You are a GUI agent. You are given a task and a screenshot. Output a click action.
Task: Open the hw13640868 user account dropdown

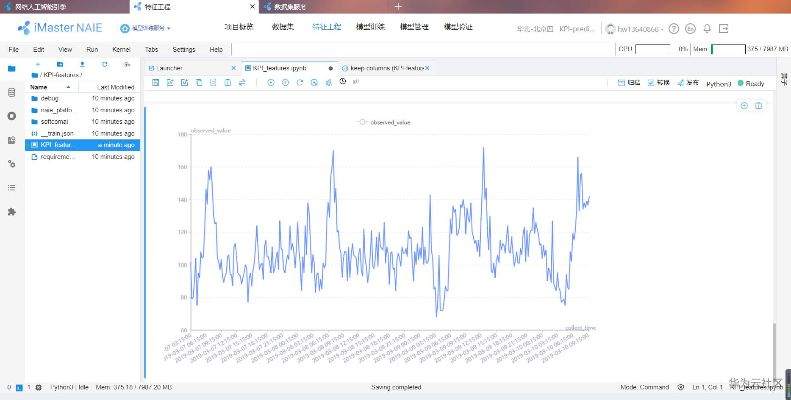[640, 28]
